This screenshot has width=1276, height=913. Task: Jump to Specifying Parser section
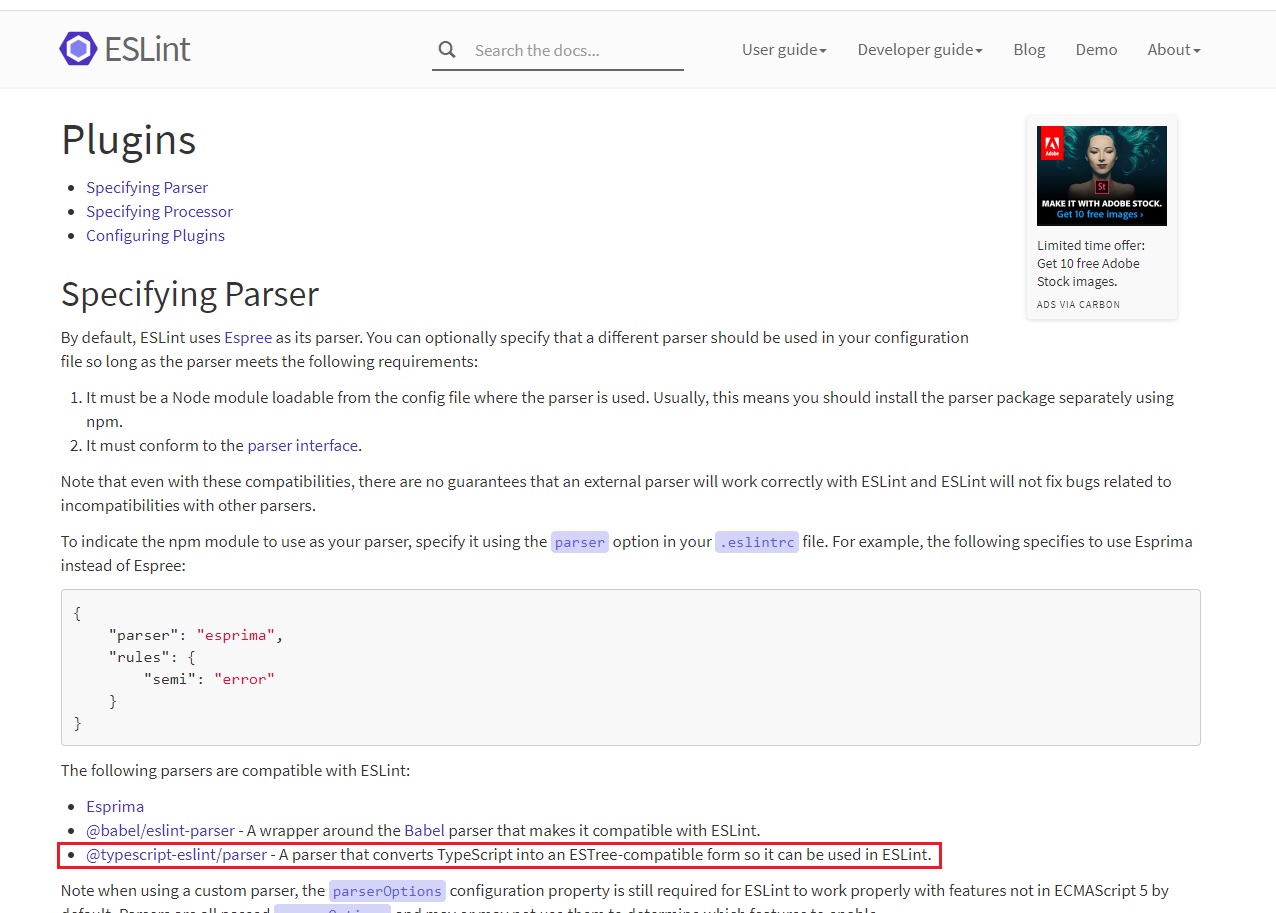tap(147, 187)
